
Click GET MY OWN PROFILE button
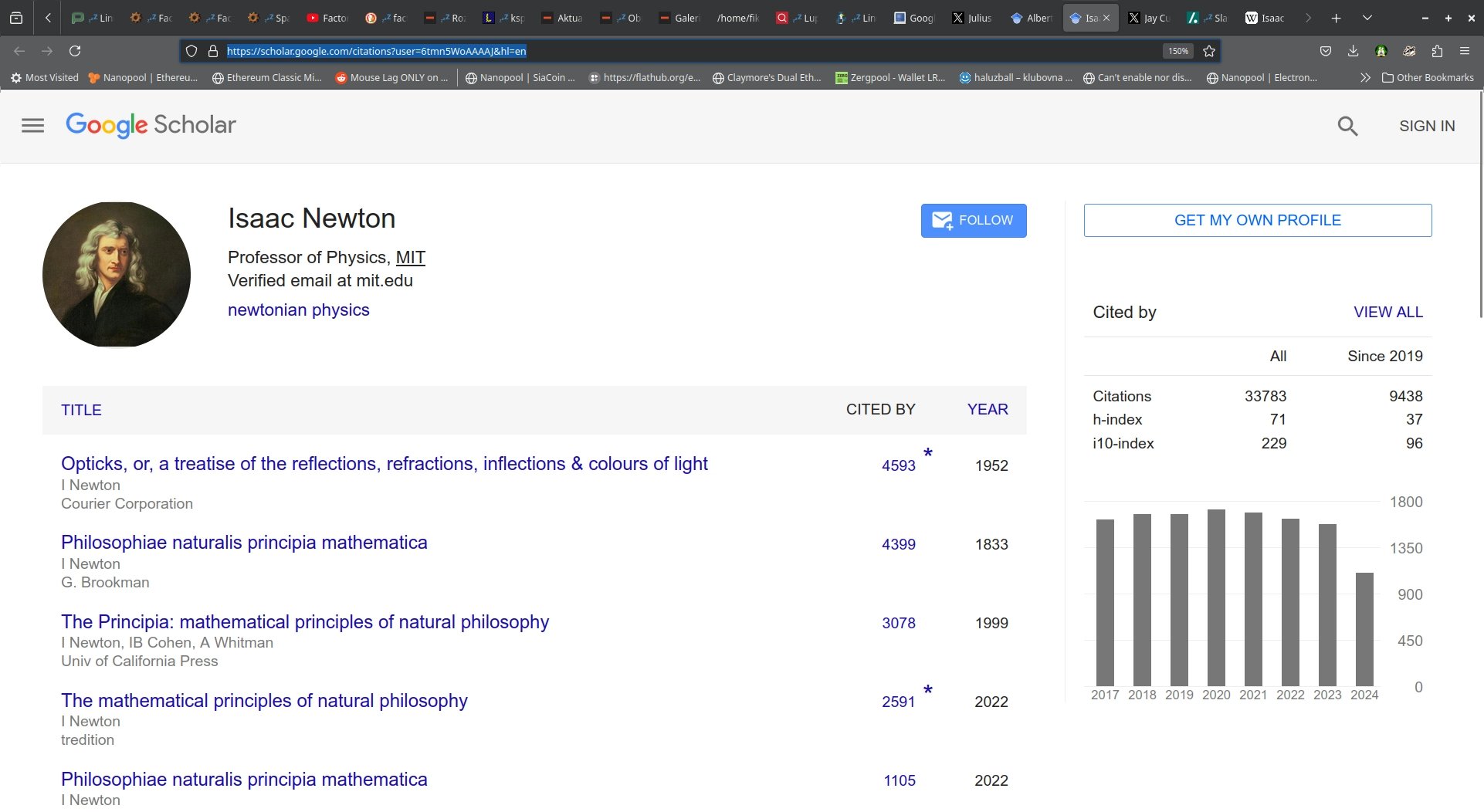click(x=1258, y=220)
